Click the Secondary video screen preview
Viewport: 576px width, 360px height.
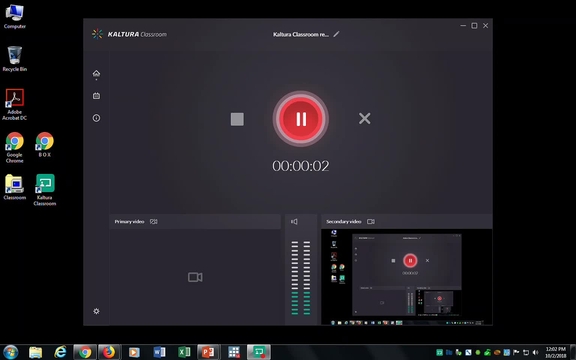point(407,277)
